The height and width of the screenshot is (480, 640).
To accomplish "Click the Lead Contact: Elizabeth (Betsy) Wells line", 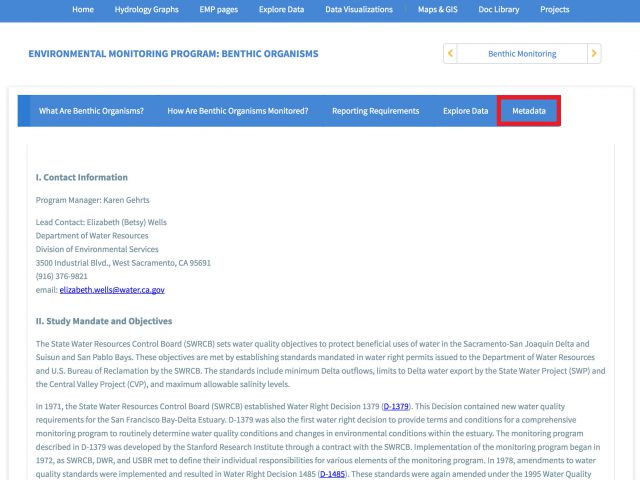I will (x=101, y=222).
